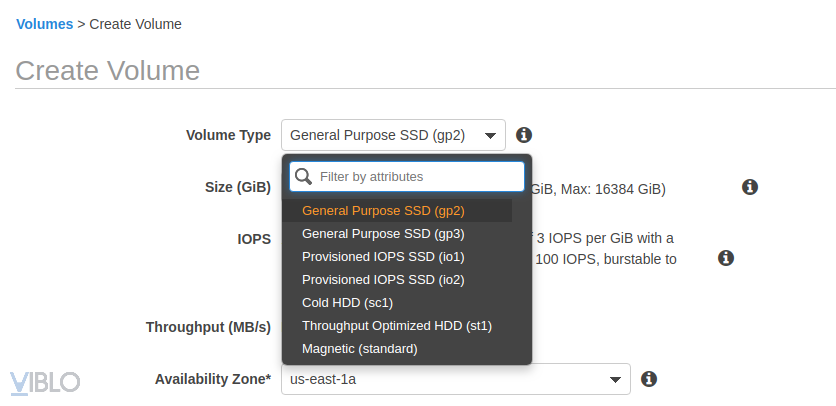The height and width of the screenshot is (406, 836).
Task: Click the search magnifier icon in filter box
Action: [x=304, y=176]
